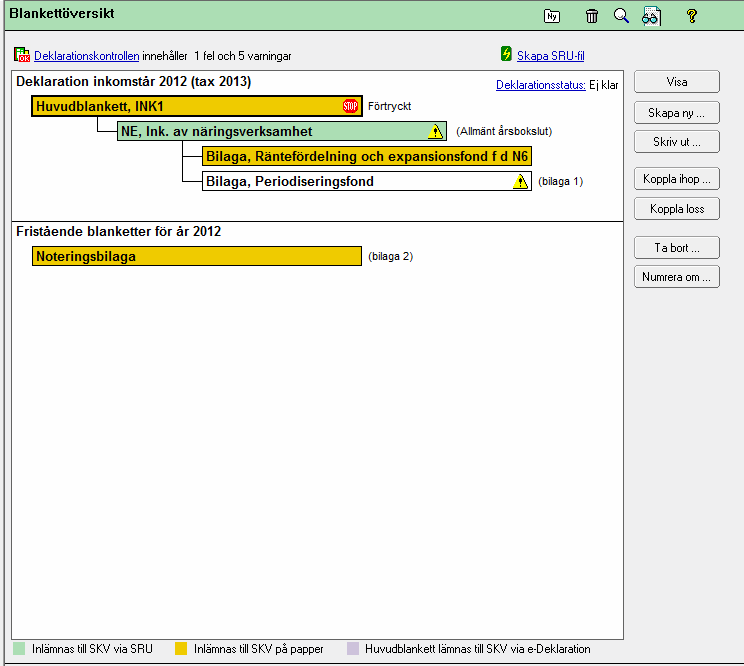Select the Noteringsbilaga form
The width and height of the screenshot is (744, 666).
pyautogui.click(x=196, y=256)
